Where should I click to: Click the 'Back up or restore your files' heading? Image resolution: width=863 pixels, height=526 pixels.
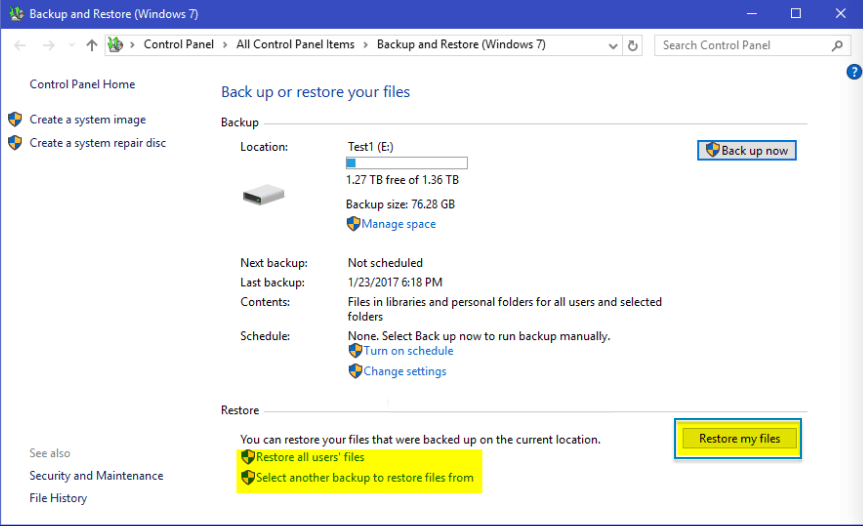point(315,92)
